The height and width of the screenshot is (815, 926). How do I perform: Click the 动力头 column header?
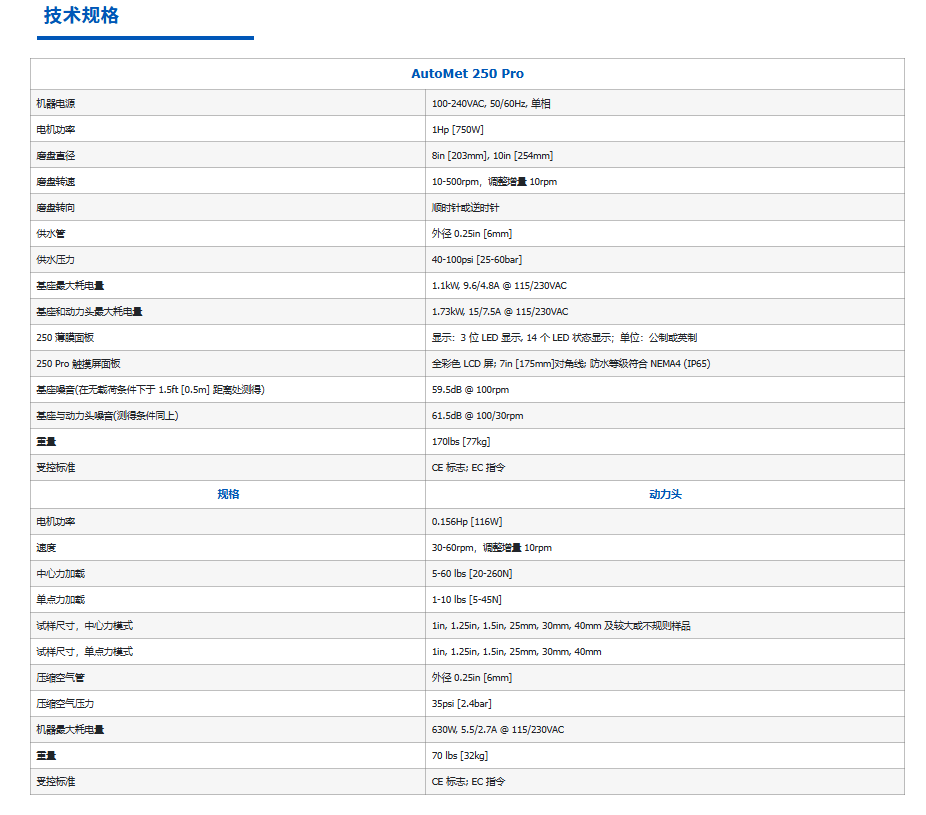tap(665, 494)
